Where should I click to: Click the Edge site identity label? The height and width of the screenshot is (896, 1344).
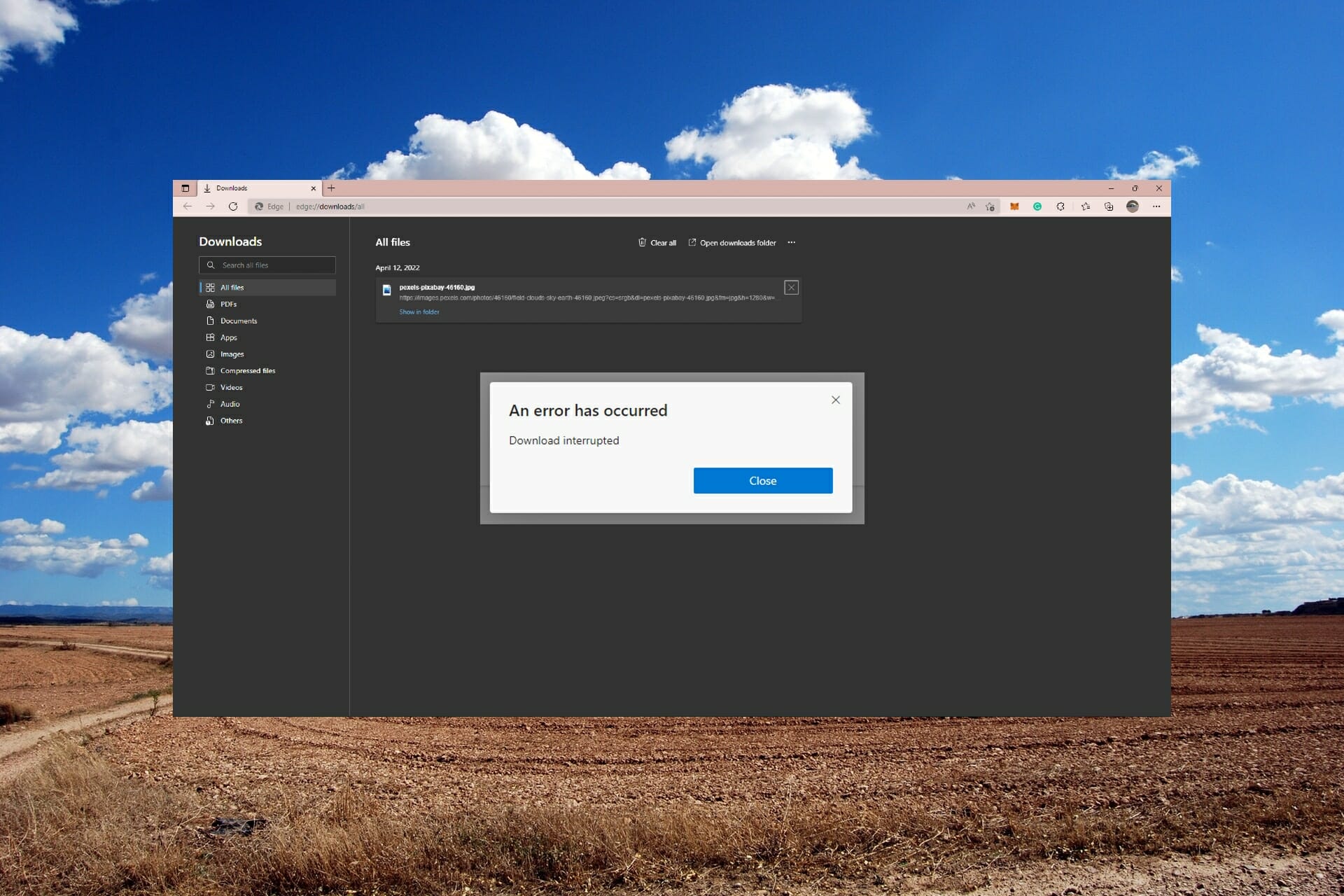point(269,206)
